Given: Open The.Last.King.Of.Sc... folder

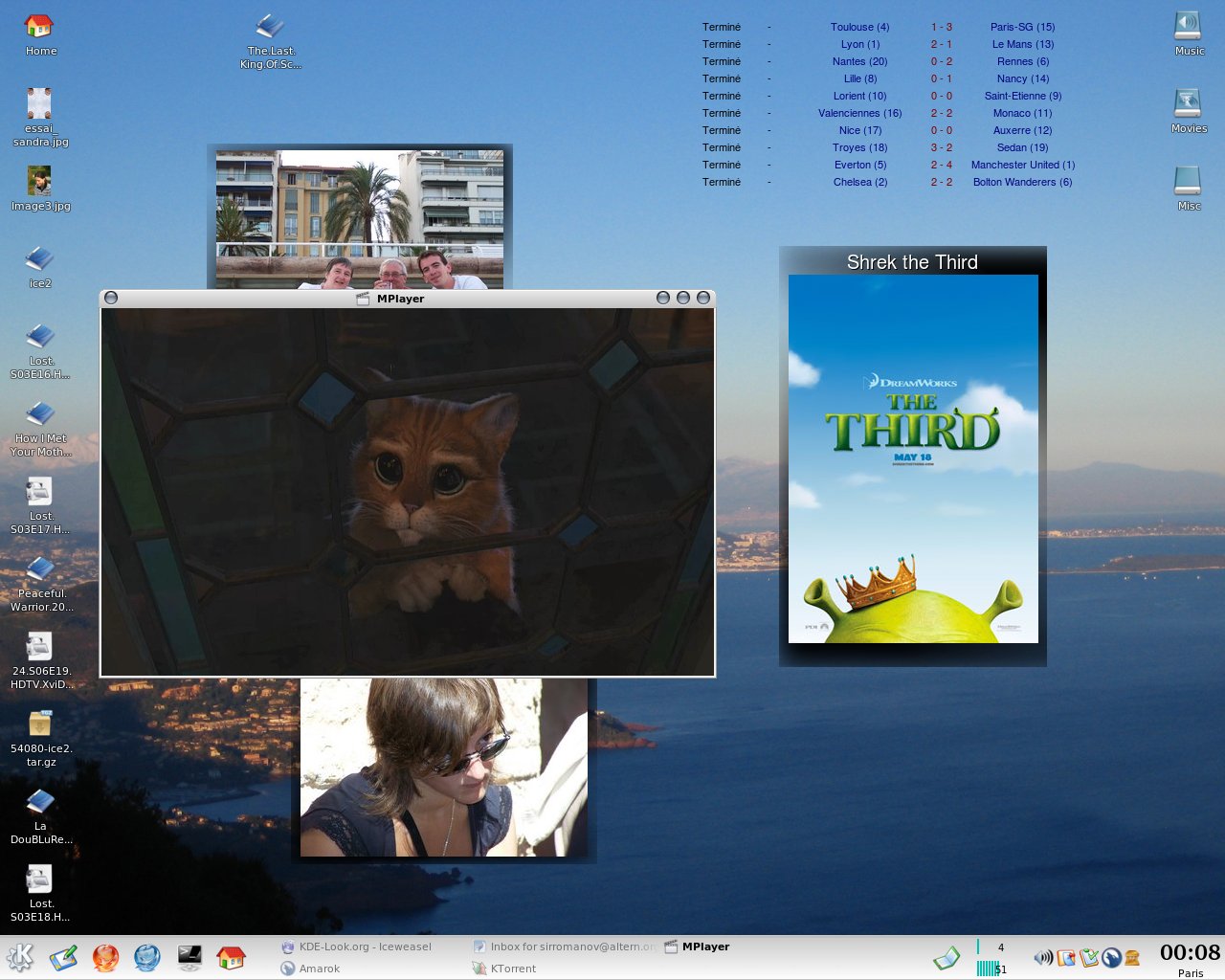Looking at the screenshot, I should click(x=271, y=40).
